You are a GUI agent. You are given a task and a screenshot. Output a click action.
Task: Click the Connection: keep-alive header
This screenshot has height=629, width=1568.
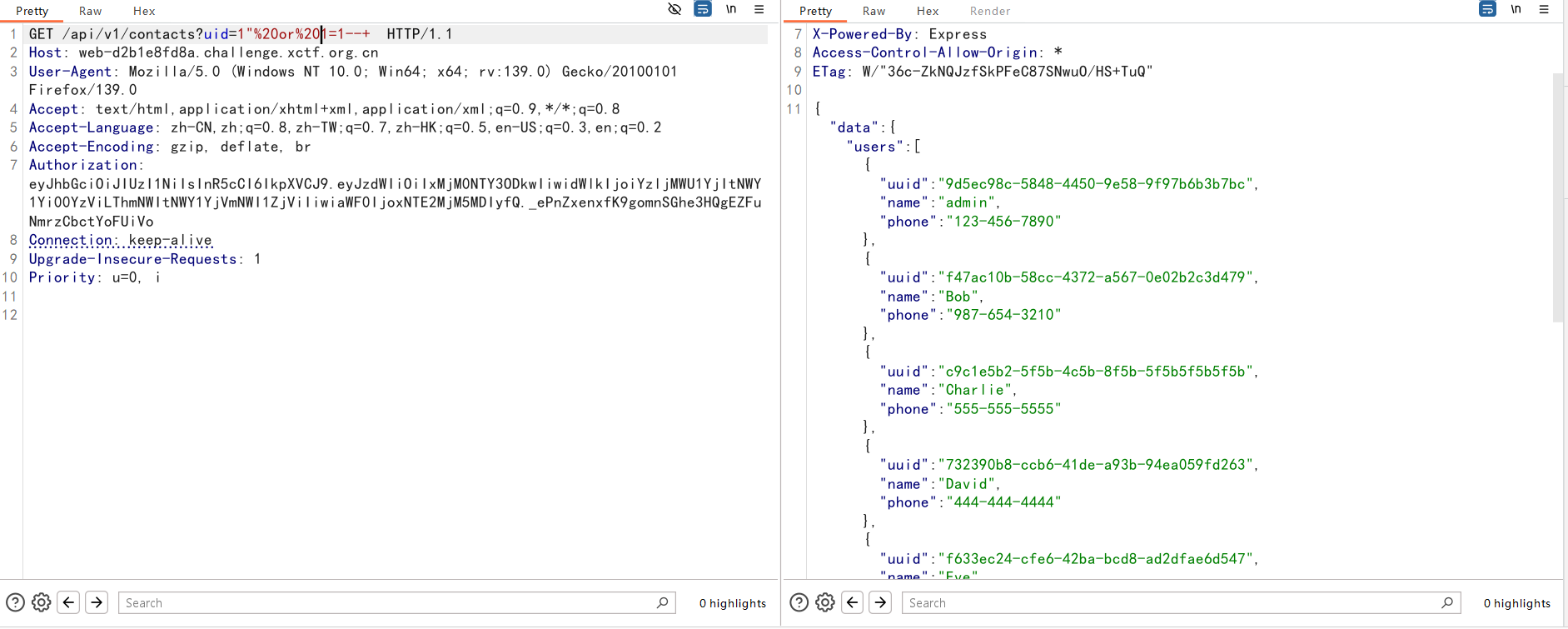[x=121, y=240]
